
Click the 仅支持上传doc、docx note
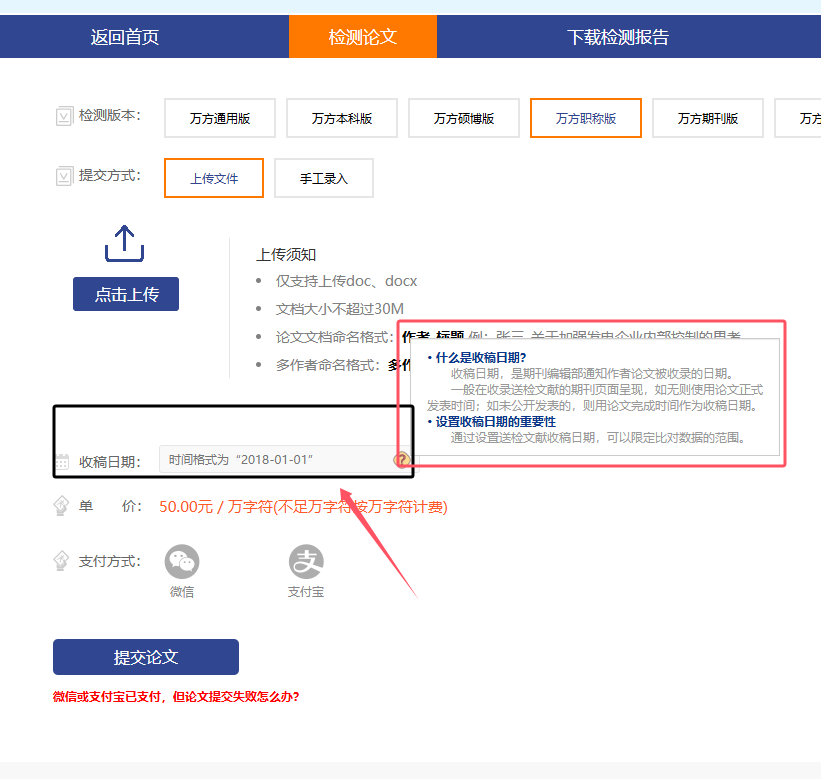(x=346, y=281)
